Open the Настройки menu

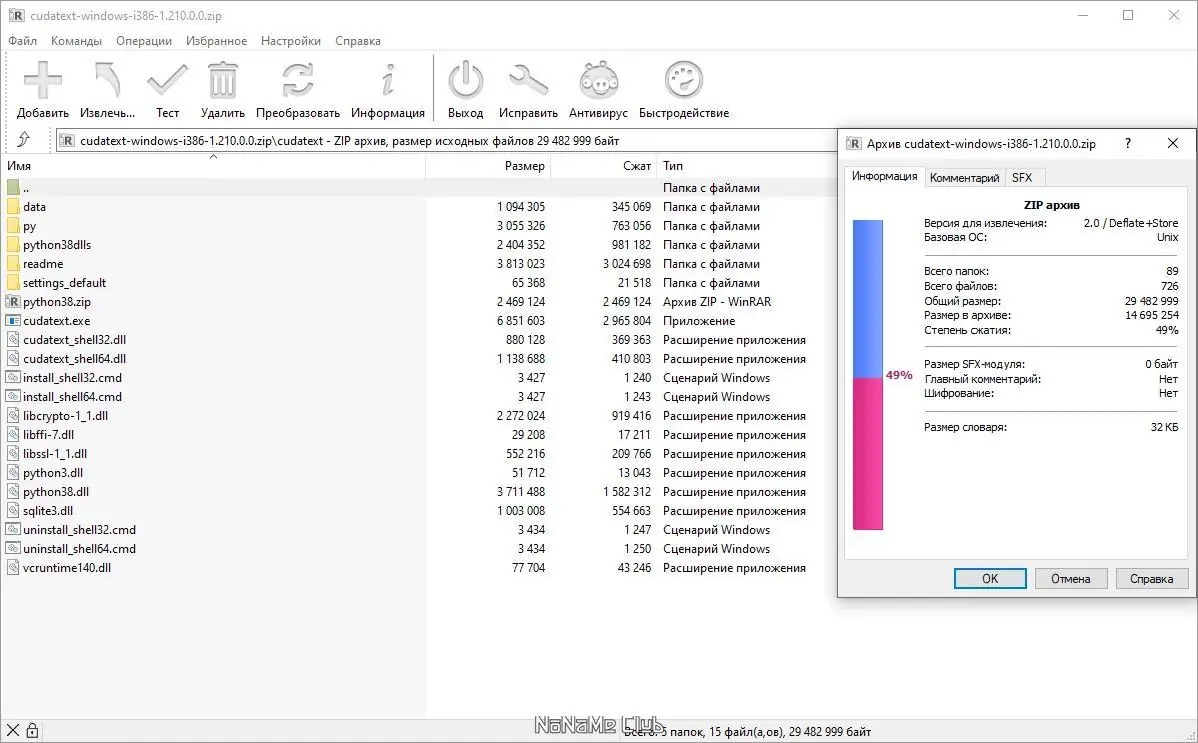[x=291, y=41]
